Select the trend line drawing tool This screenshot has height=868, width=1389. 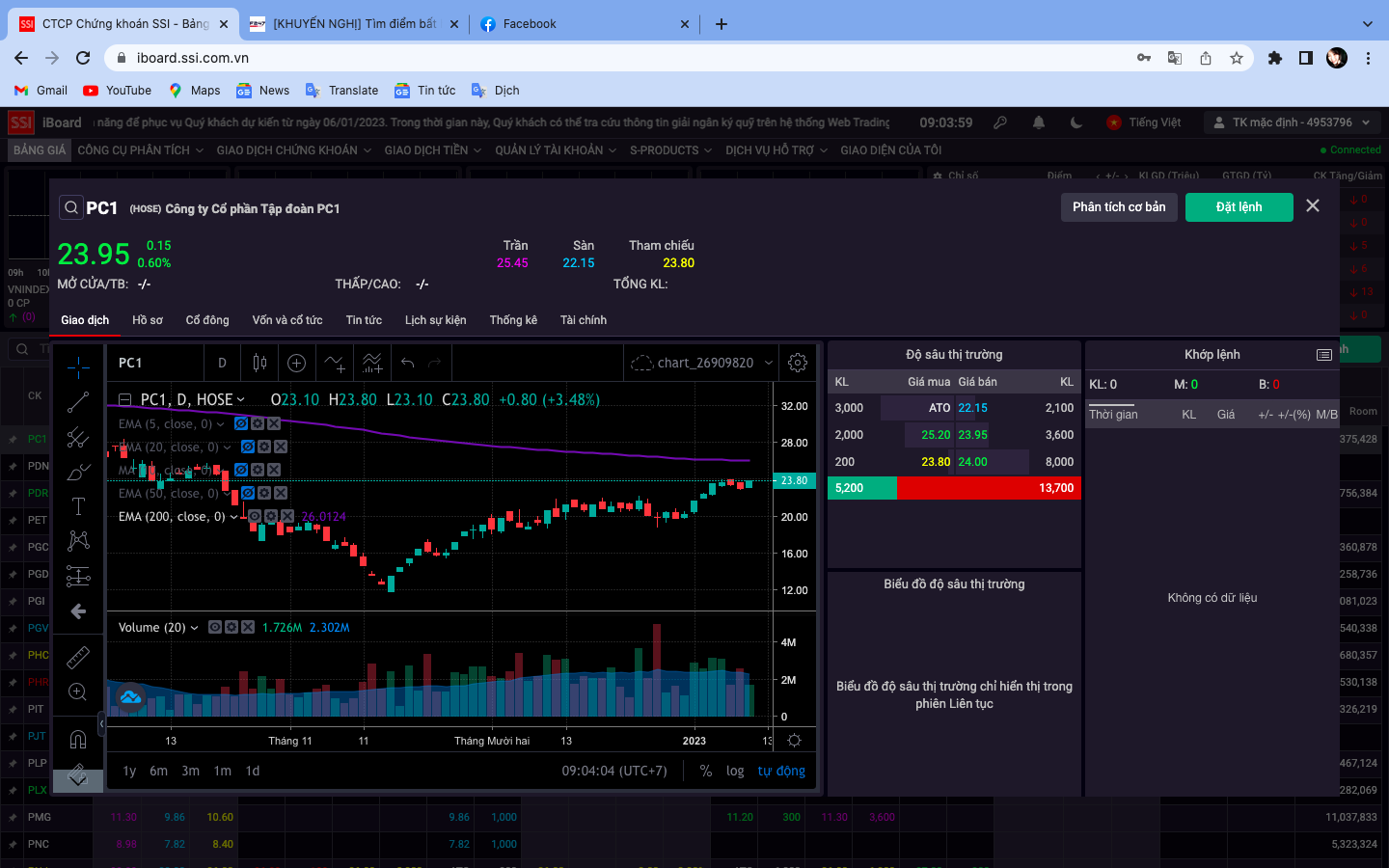pos(78,402)
